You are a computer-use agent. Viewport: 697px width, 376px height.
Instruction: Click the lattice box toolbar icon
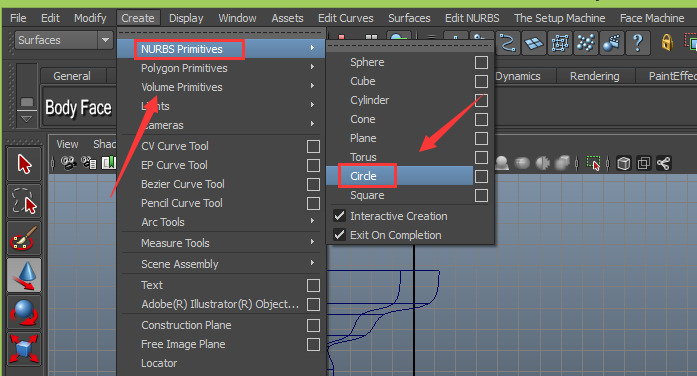click(x=560, y=43)
